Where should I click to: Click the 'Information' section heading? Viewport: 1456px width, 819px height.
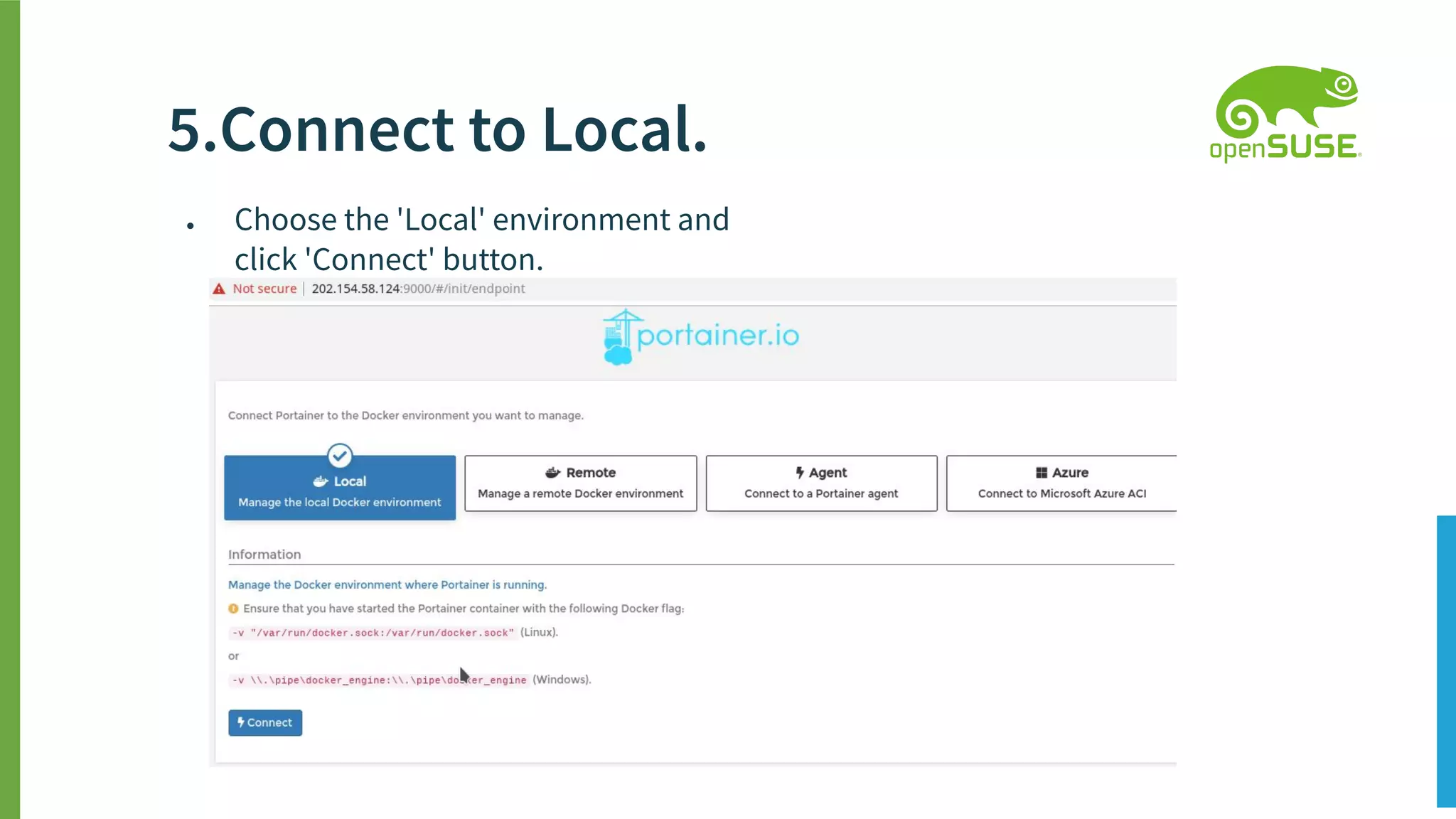click(x=264, y=555)
